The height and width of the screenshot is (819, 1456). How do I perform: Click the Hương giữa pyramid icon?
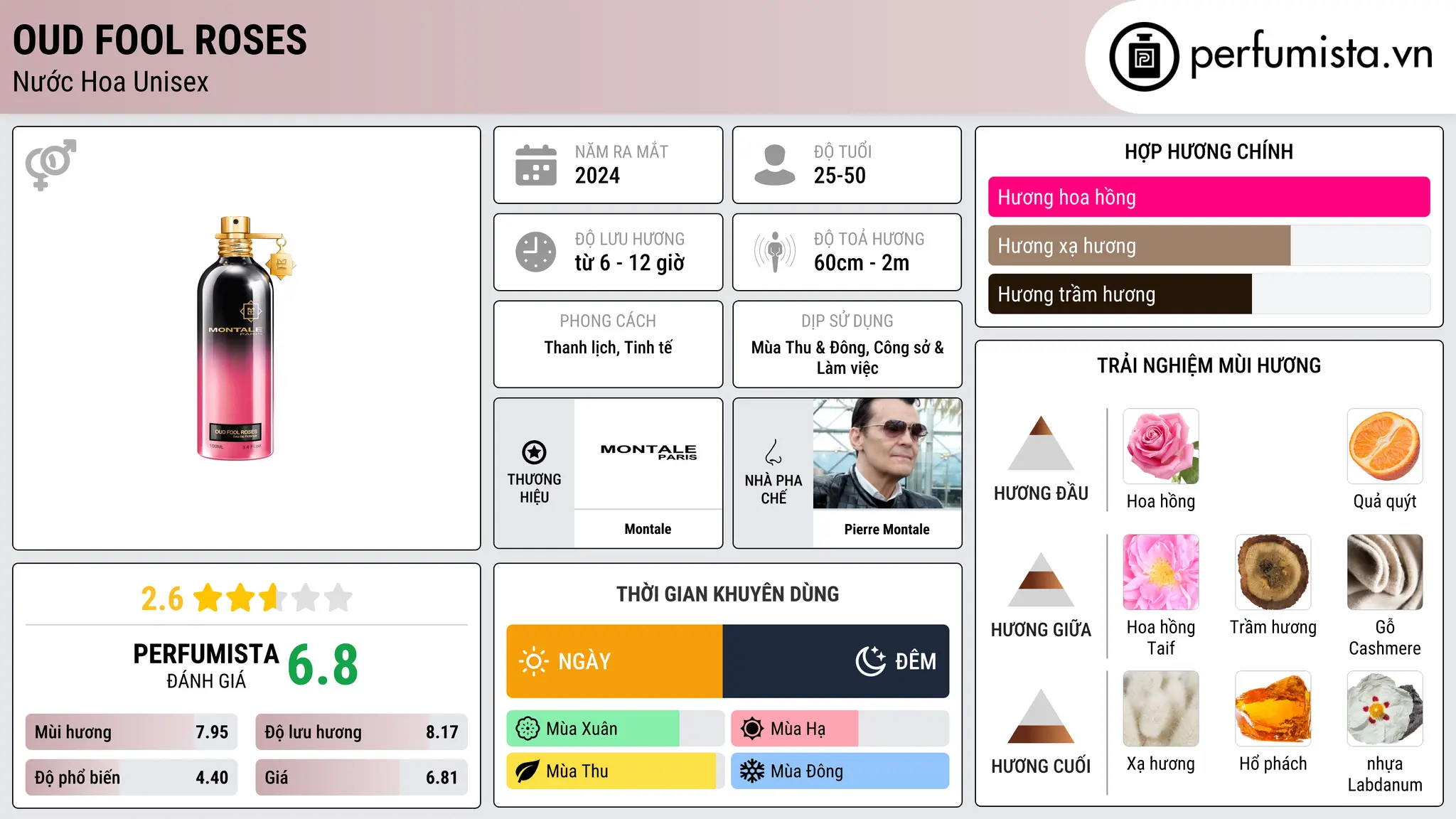tap(1041, 579)
